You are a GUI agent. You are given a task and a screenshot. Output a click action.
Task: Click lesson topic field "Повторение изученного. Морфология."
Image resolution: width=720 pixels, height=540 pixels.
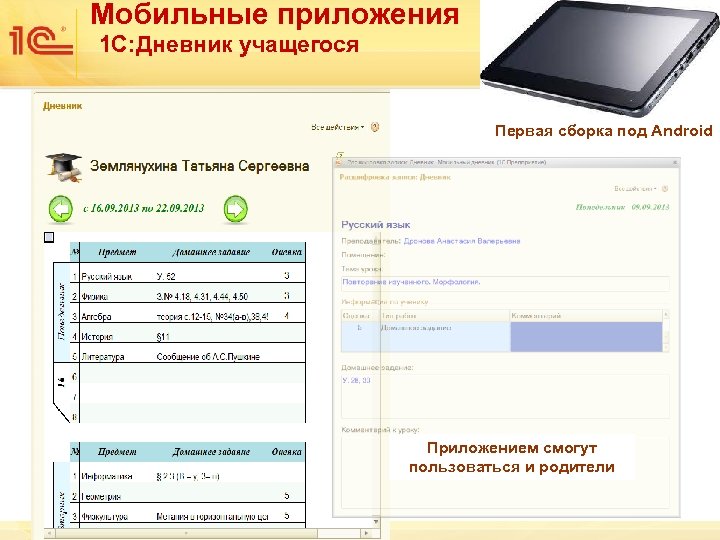point(505,283)
